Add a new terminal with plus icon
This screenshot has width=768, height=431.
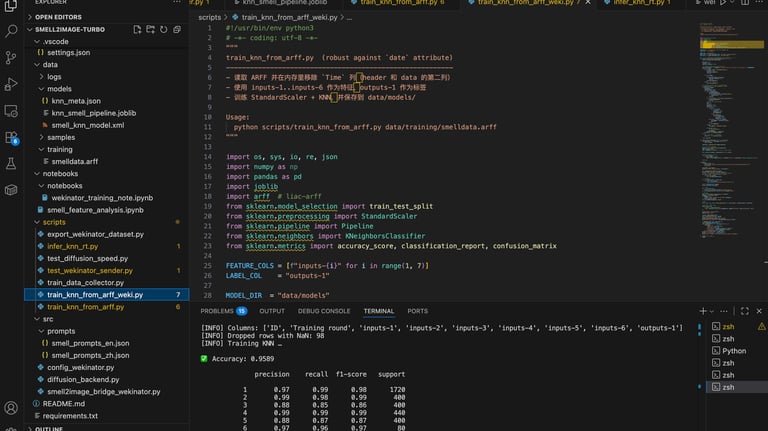(703, 311)
